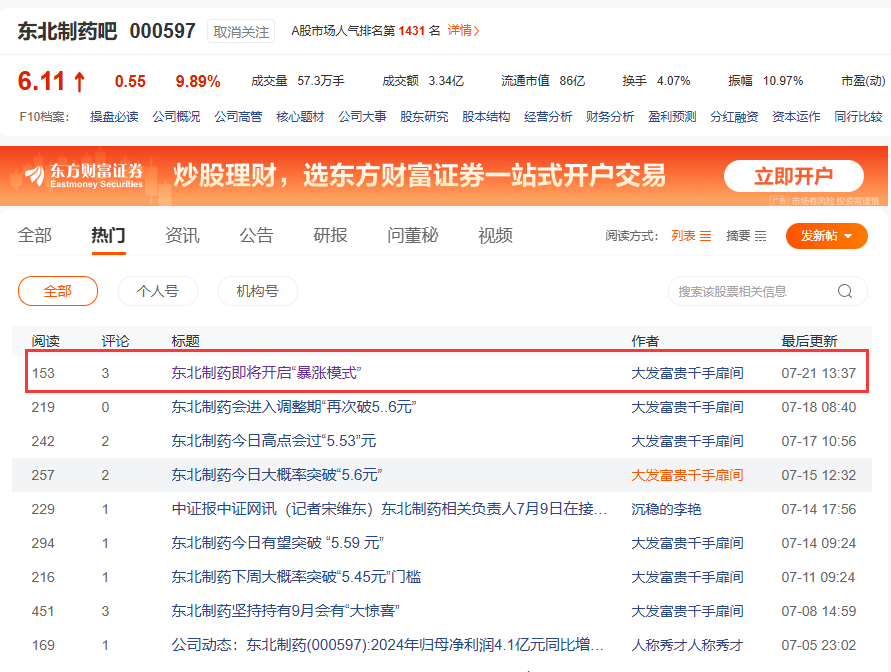Open the 发新帖 dropdown arrow
This screenshot has height=672, width=891.
(848, 236)
